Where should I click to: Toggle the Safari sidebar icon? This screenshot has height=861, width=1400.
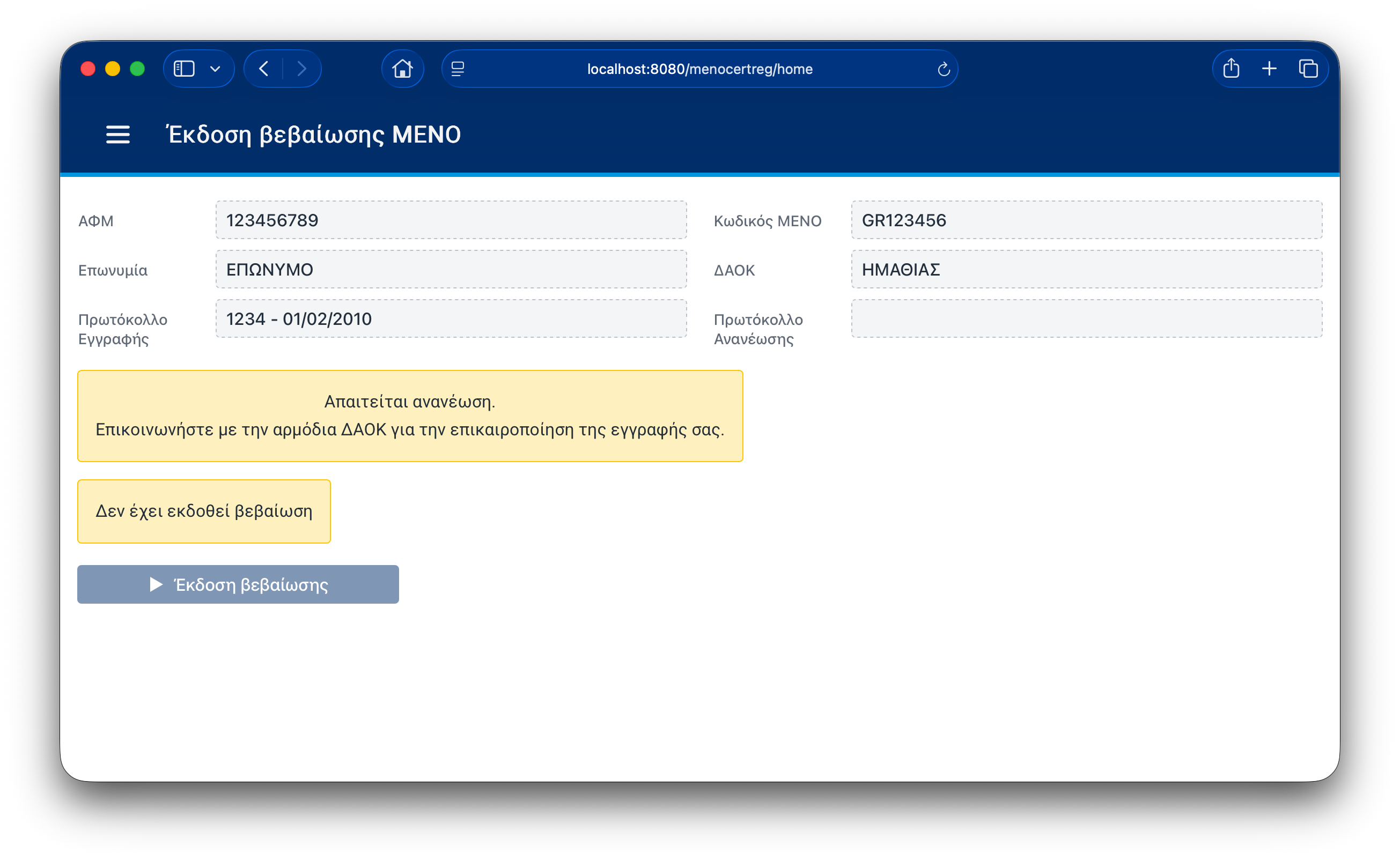coord(184,69)
